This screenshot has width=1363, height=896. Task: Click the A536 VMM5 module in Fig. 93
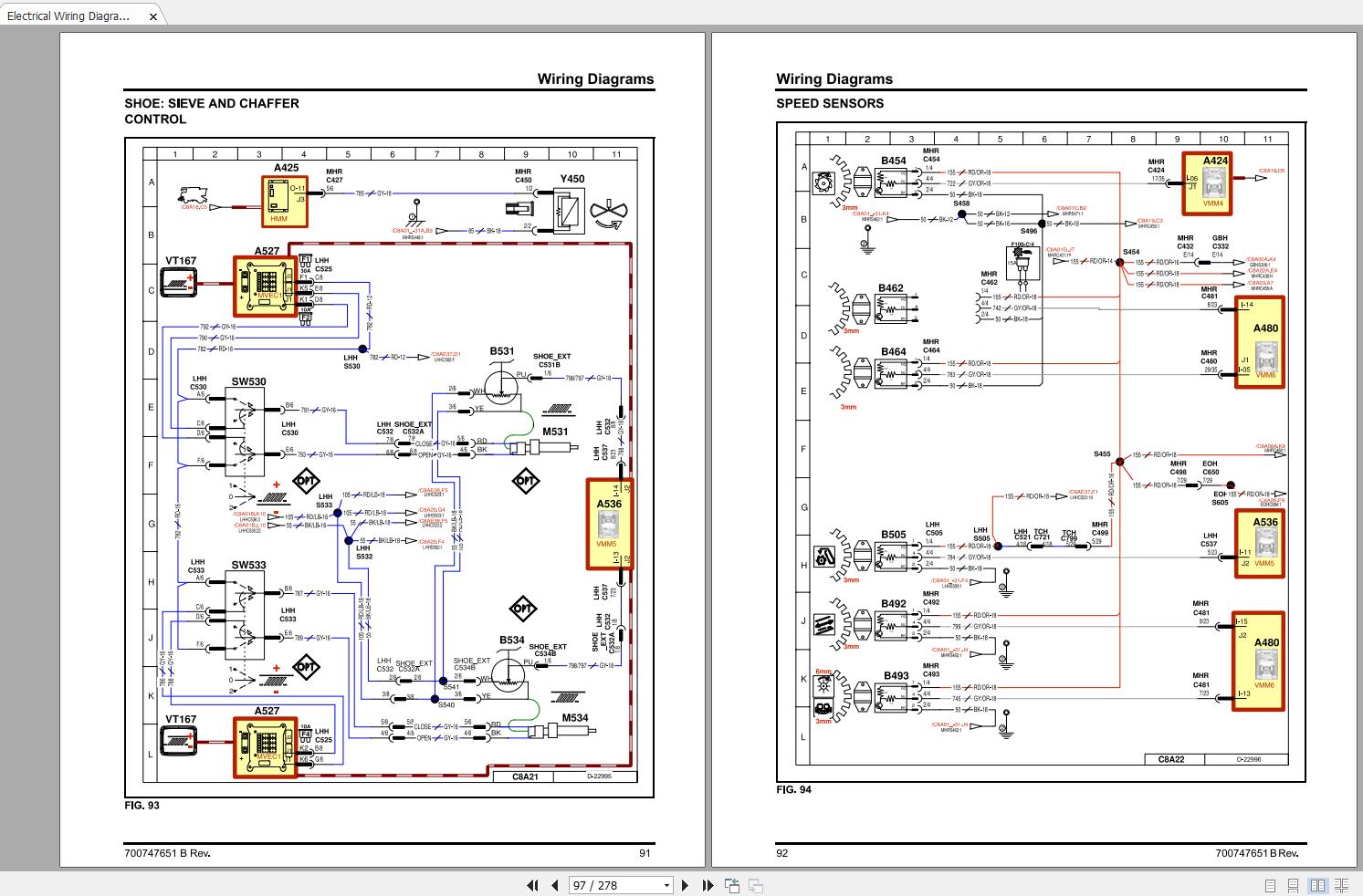point(609,524)
